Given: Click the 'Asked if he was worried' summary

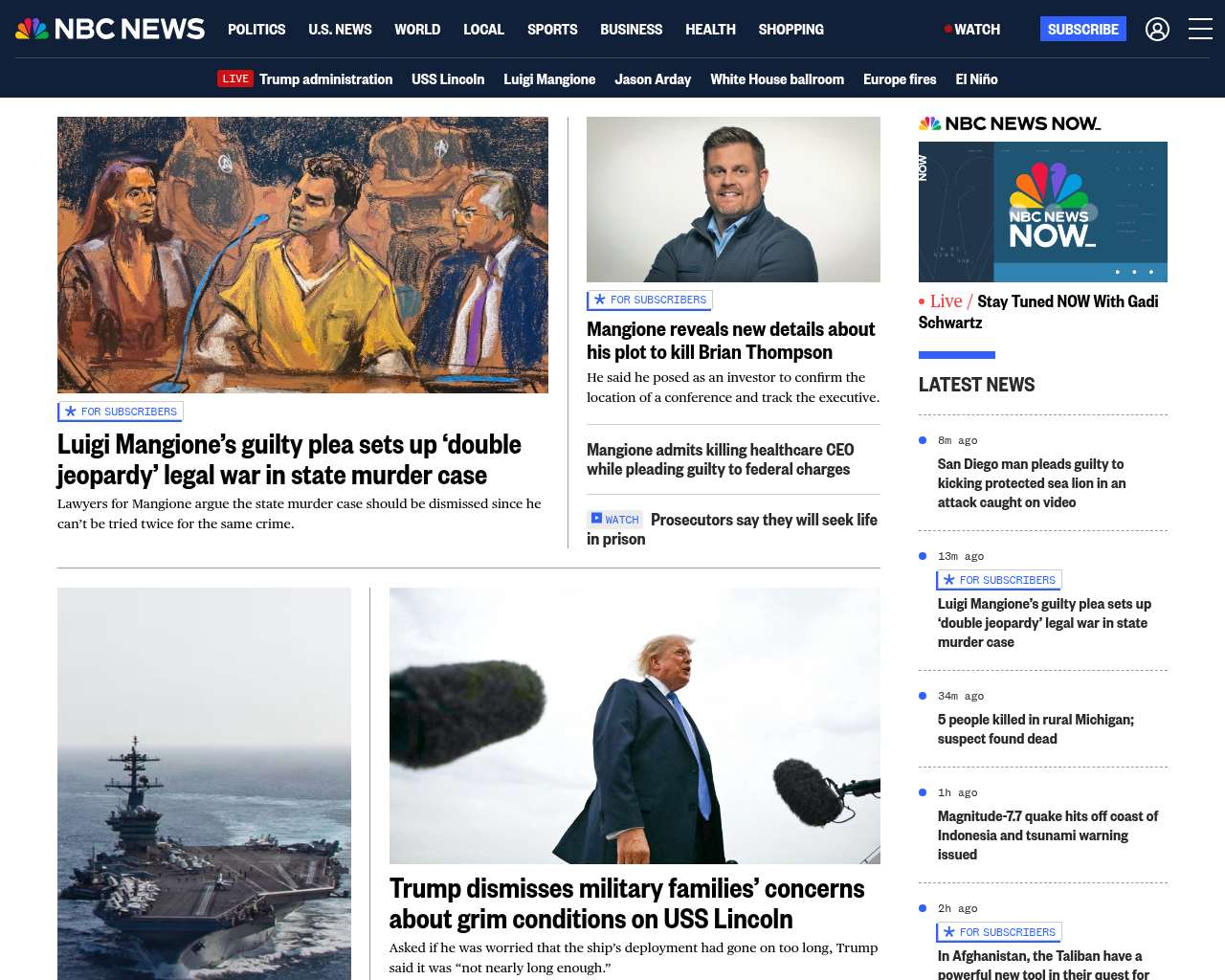Looking at the screenshot, I should 634,957.
